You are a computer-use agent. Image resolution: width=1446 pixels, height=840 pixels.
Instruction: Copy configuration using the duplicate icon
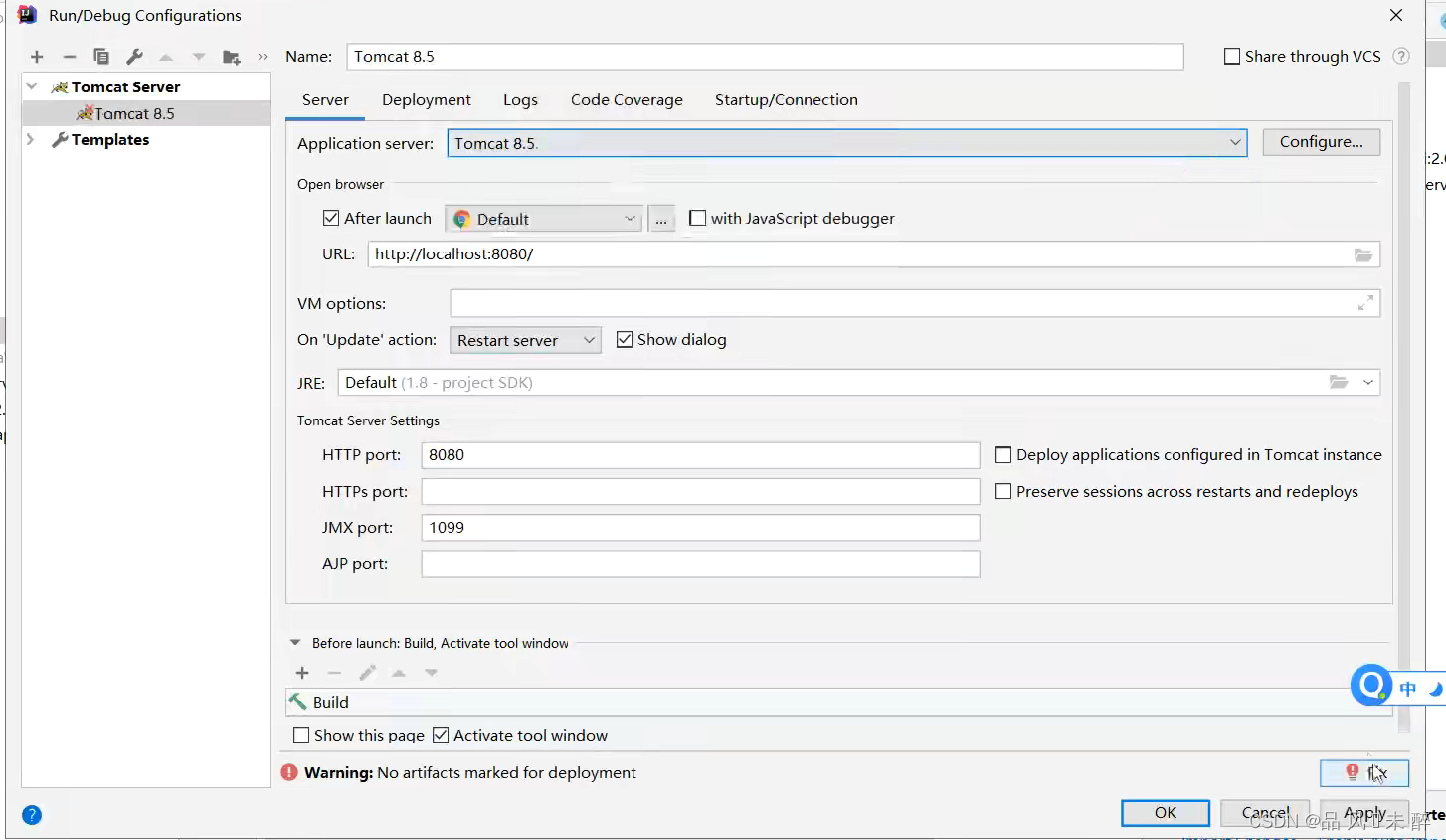(100, 57)
